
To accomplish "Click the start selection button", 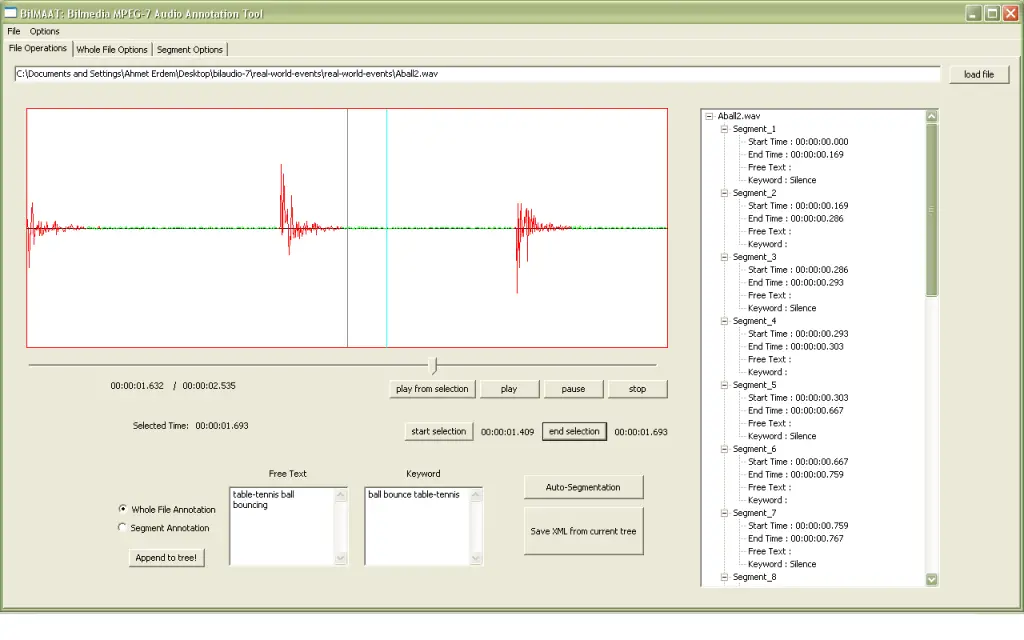I will pos(438,431).
